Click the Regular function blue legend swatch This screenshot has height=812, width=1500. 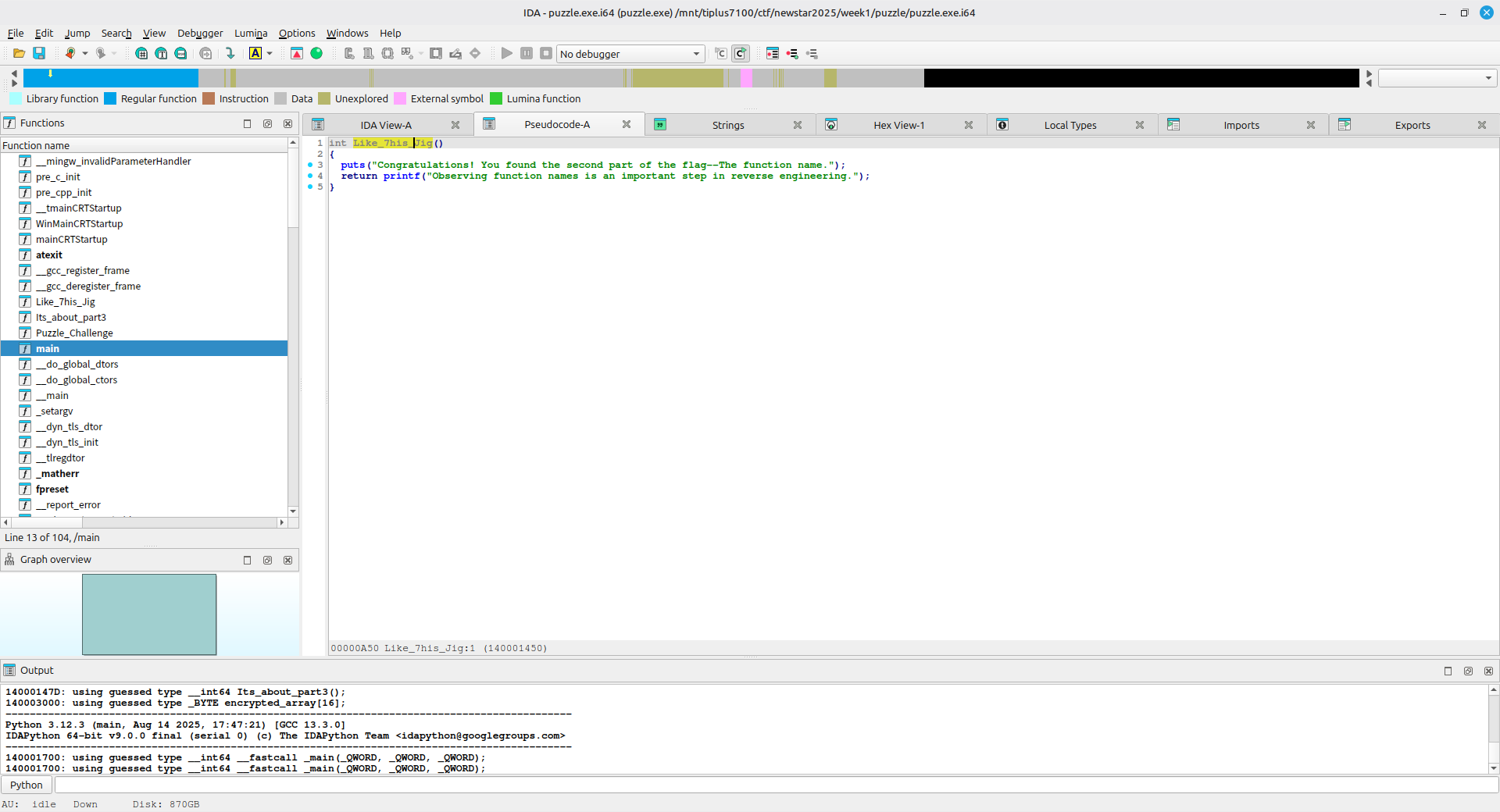110,98
